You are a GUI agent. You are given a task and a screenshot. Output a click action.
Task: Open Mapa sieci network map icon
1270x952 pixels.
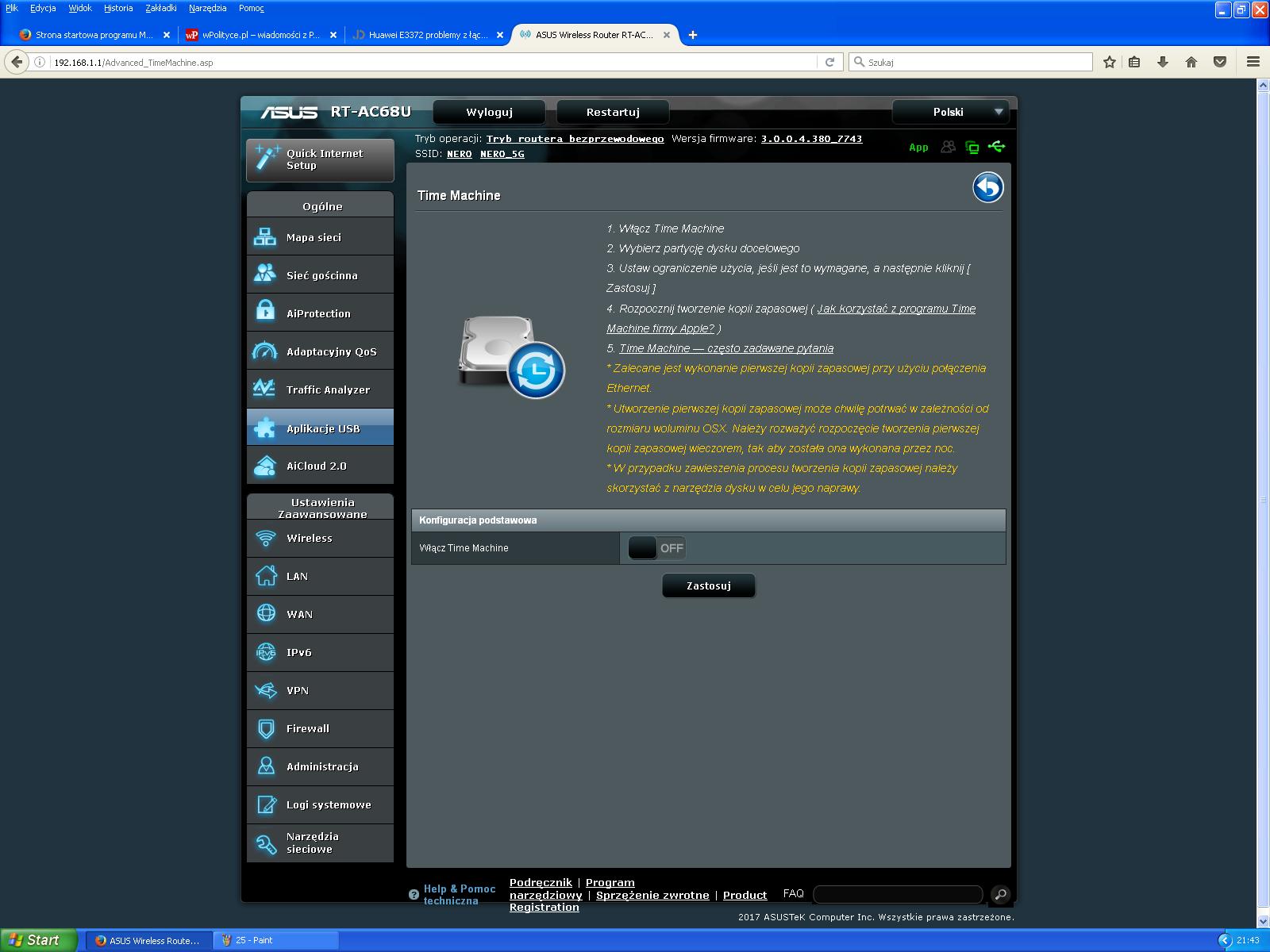pos(264,237)
